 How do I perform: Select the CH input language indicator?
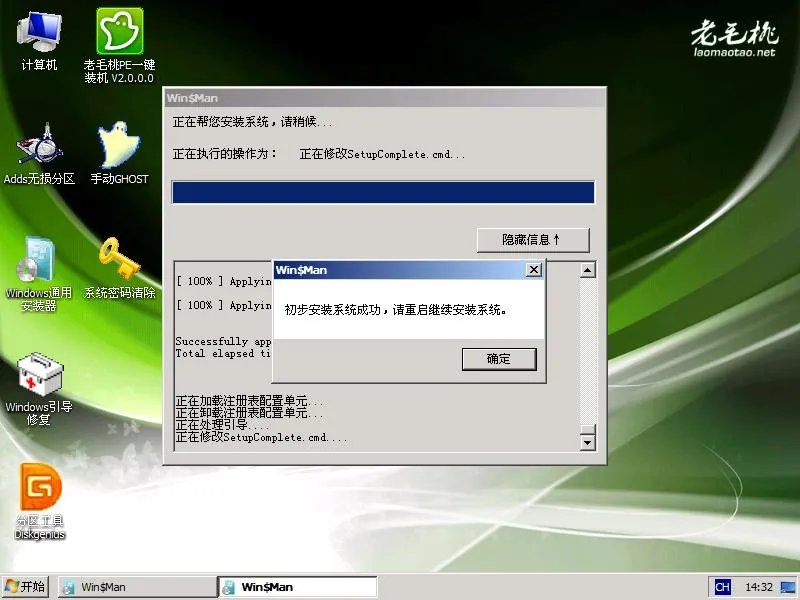723,587
